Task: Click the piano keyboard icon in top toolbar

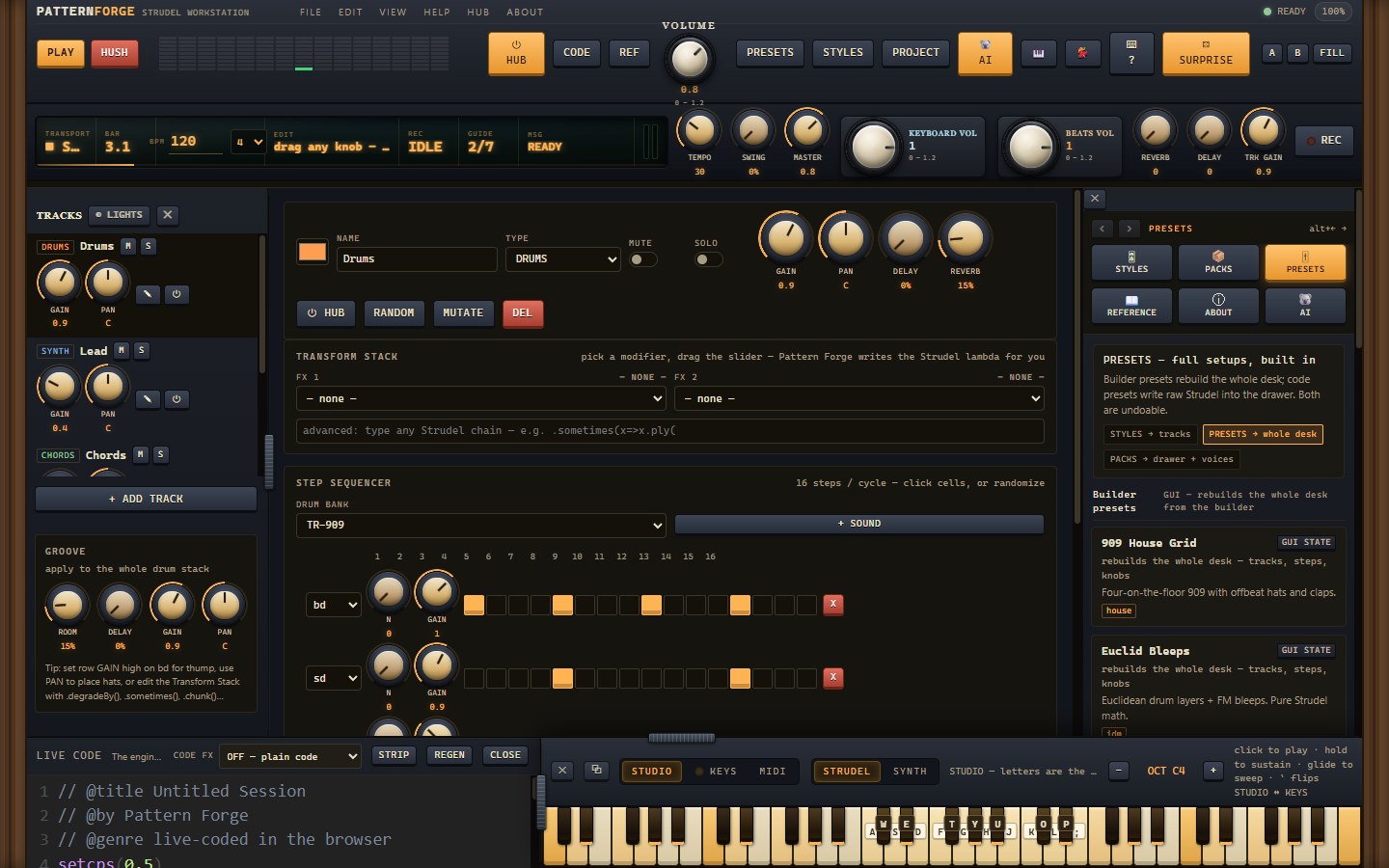Action: coord(1038,53)
